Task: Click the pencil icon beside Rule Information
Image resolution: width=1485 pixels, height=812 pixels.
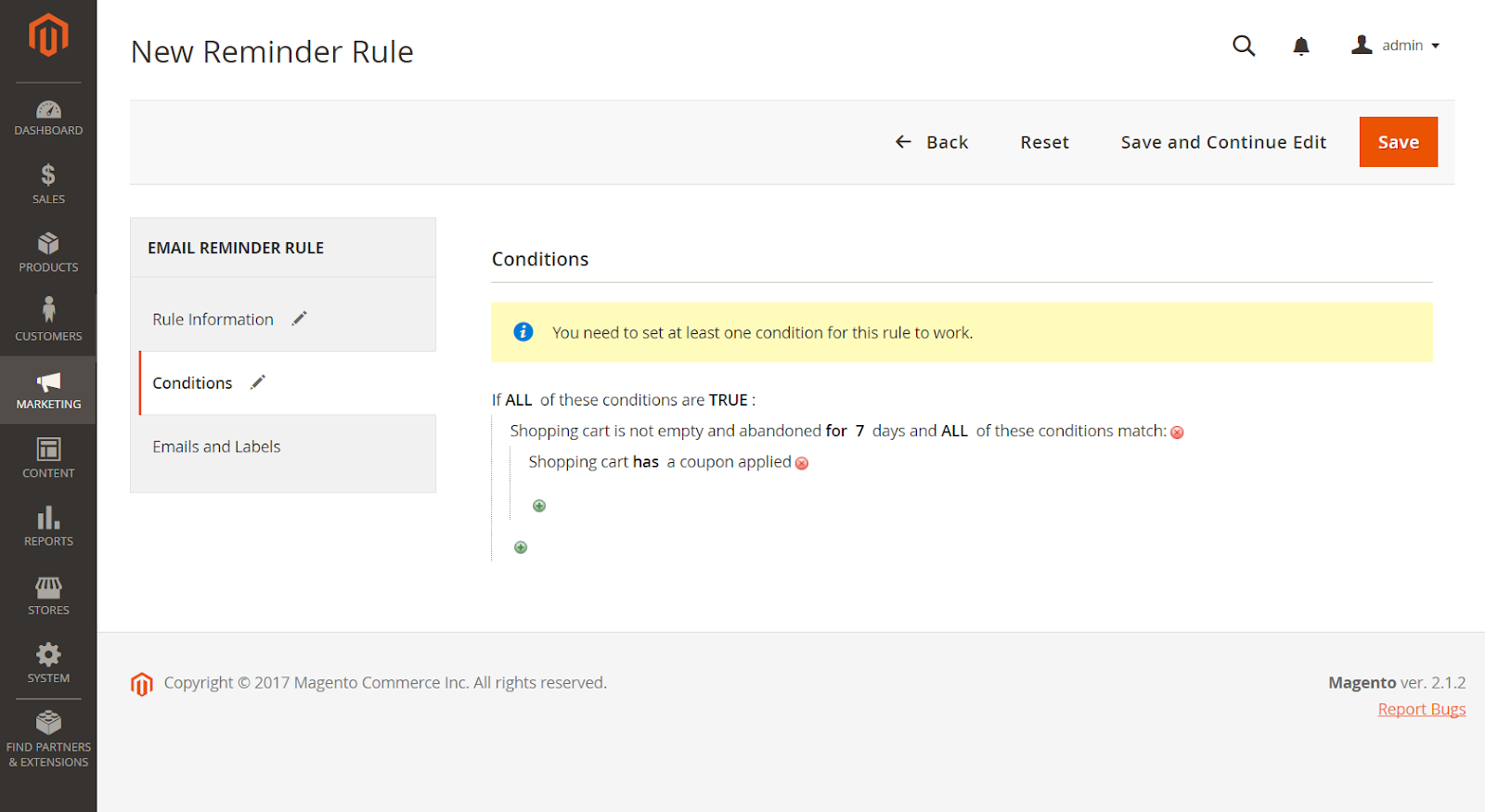Action: pyautogui.click(x=299, y=318)
